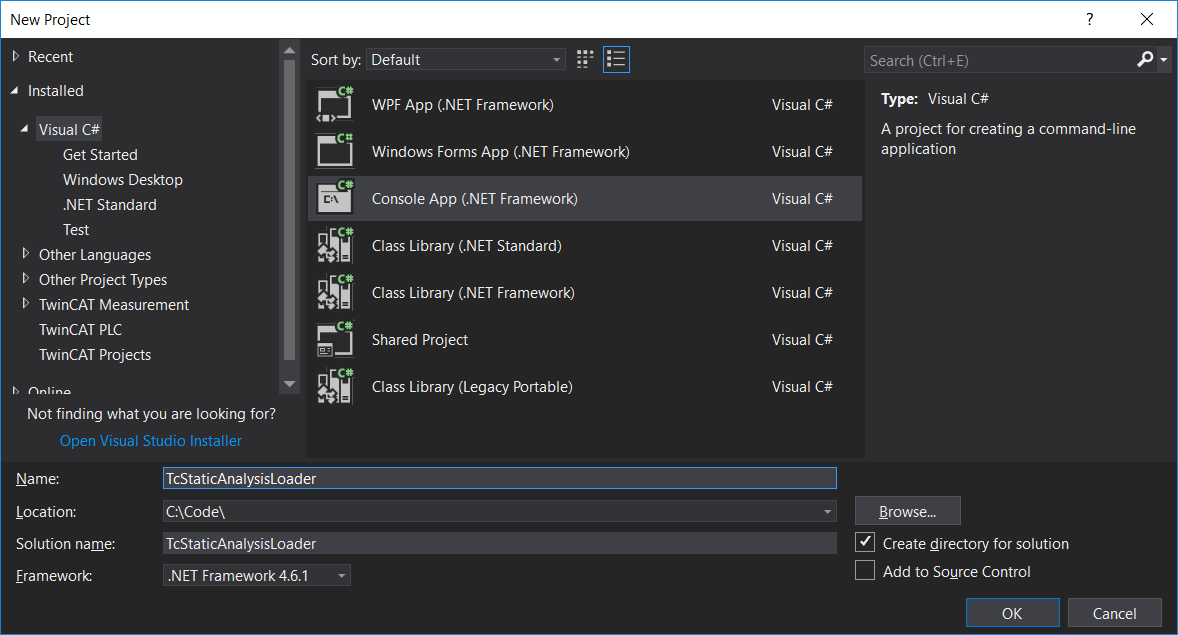Click the search magnifier icon
The width and height of the screenshot is (1178, 635).
(1145, 59)
